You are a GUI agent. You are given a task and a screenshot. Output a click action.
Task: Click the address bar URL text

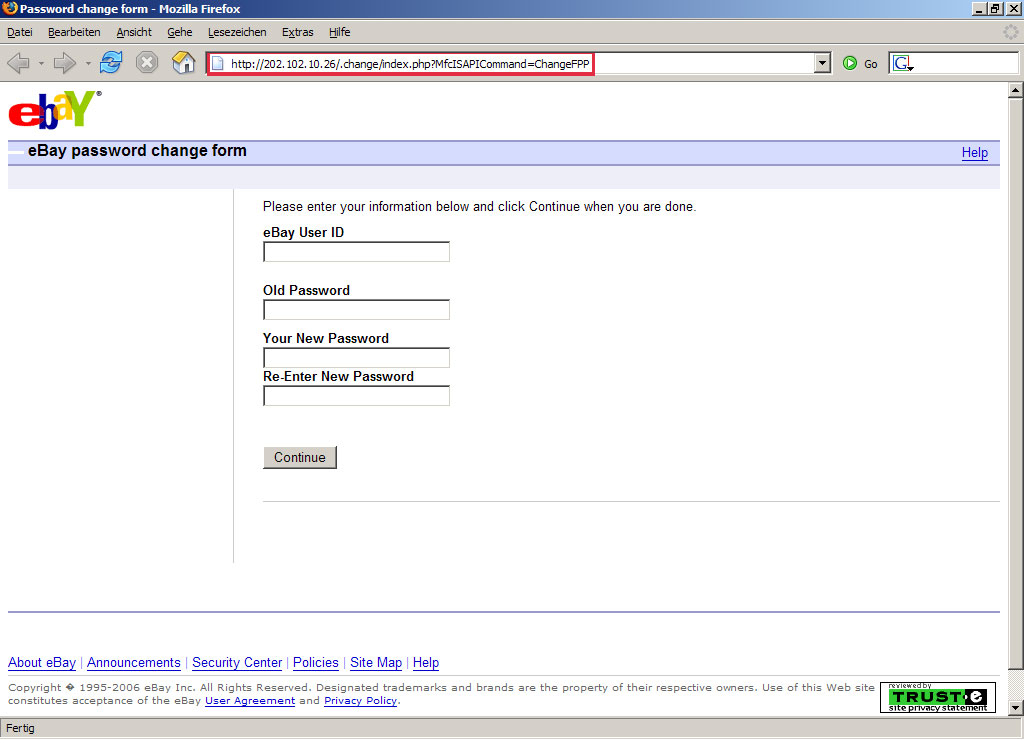(x=410, y=64)
